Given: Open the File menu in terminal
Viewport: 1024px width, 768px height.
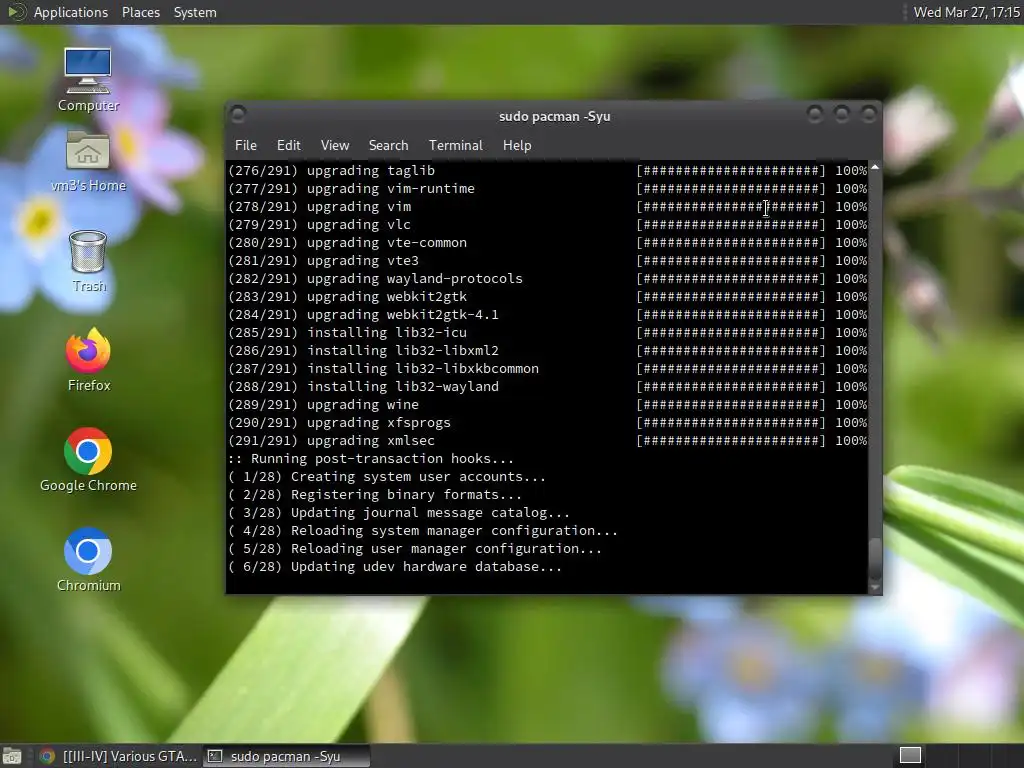Looking at the screenshot, I should pyautogui.click(x=246, y=145).
